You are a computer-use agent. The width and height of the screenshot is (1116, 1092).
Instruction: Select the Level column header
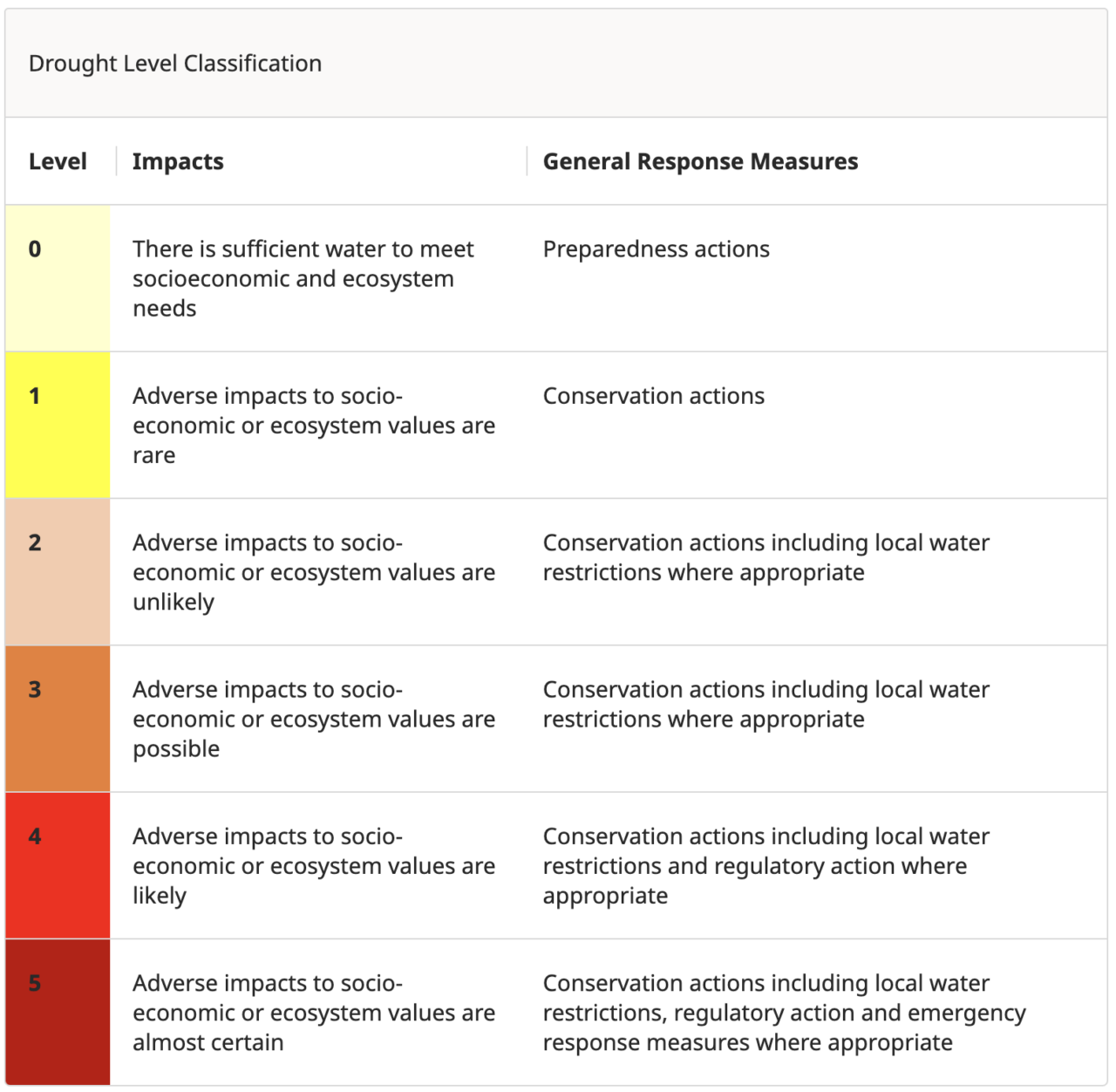pyautogui.click(x=58, y=161)
